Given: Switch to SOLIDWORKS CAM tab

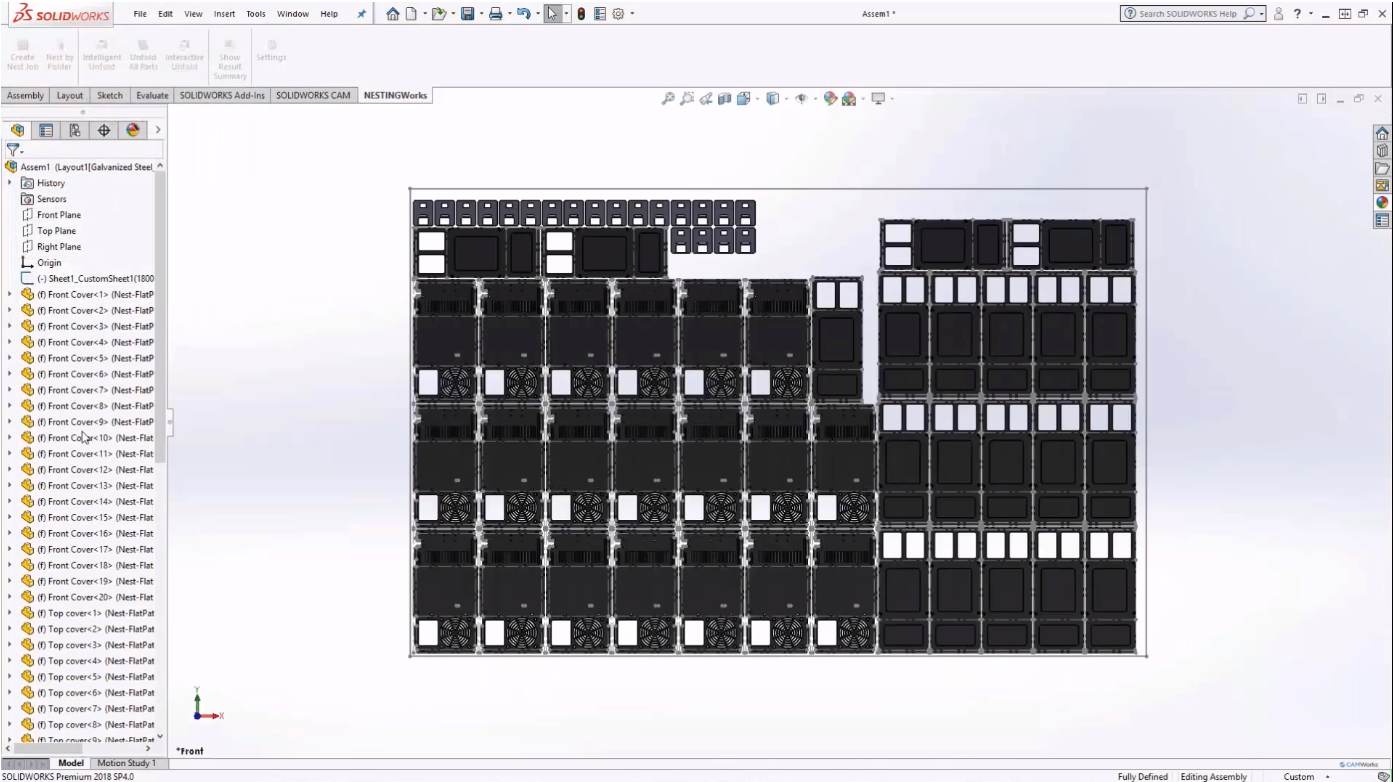Looking at the screenshot, I should point(313,96).
